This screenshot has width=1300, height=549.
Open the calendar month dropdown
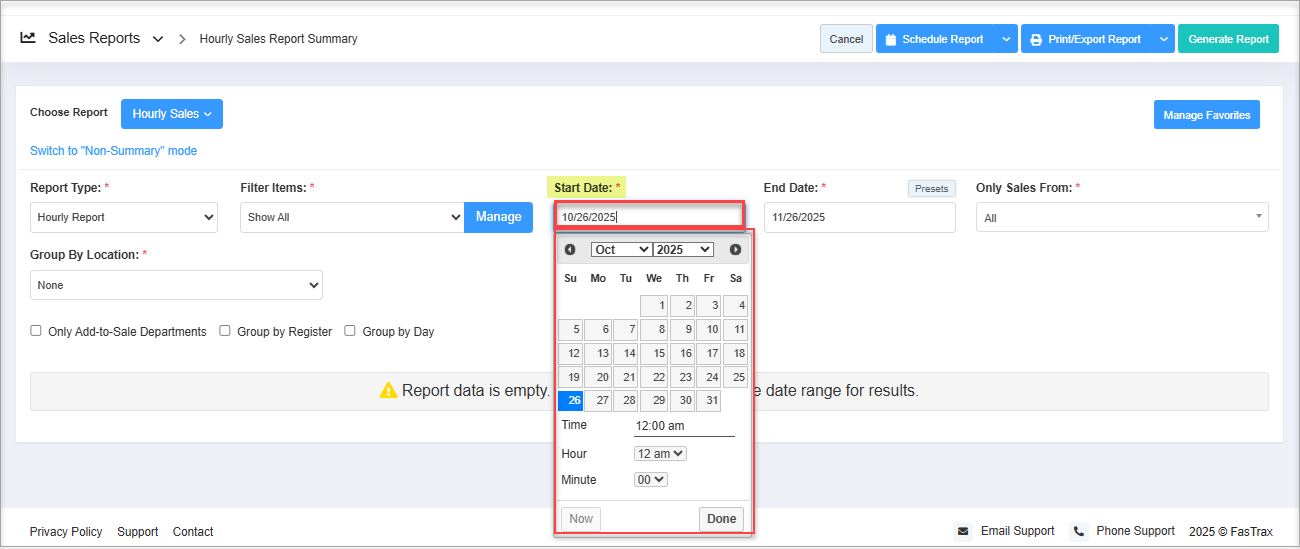(x=621, y=250)
